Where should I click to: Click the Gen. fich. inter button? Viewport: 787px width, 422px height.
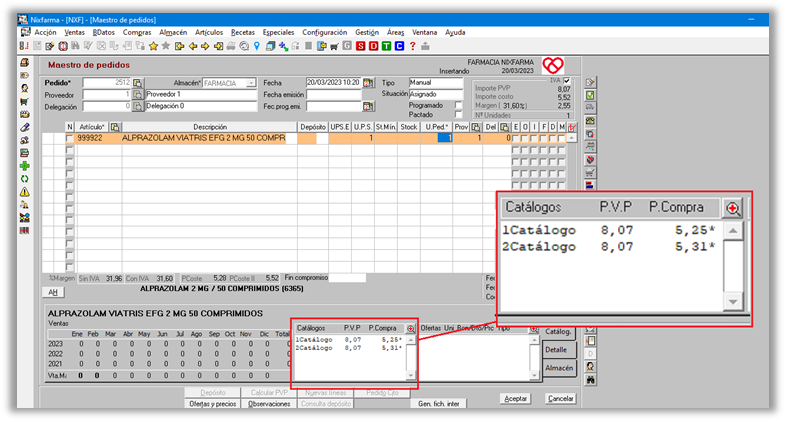tap(439, 404)
